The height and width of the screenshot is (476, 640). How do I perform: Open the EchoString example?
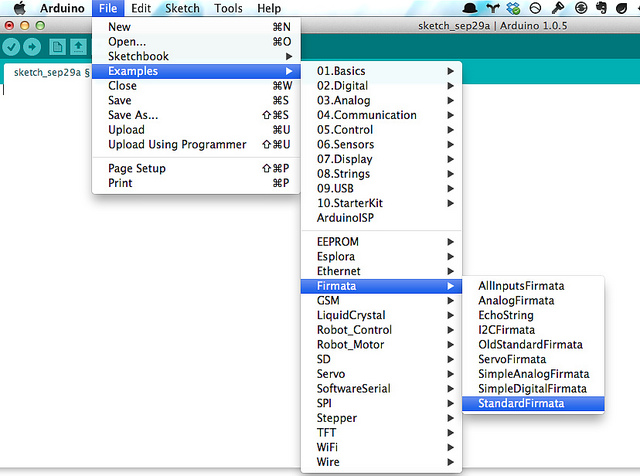click(533, 315)
